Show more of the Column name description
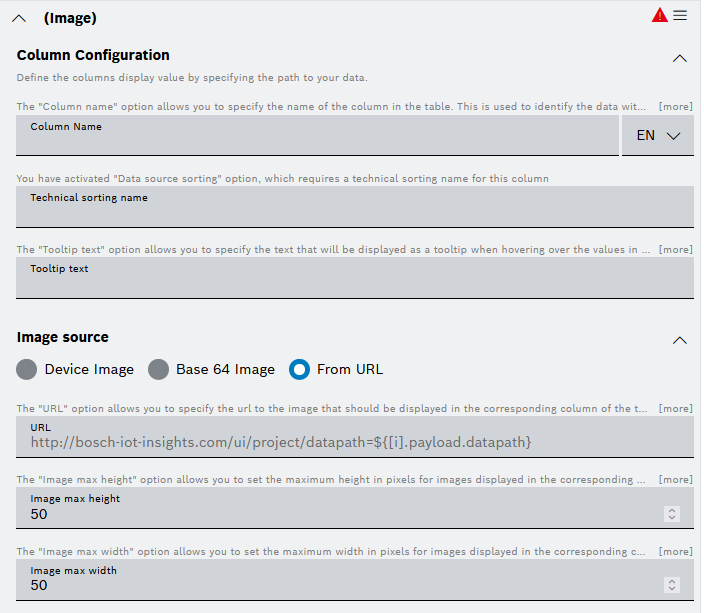The image size is (704, 613). point(675,106)
